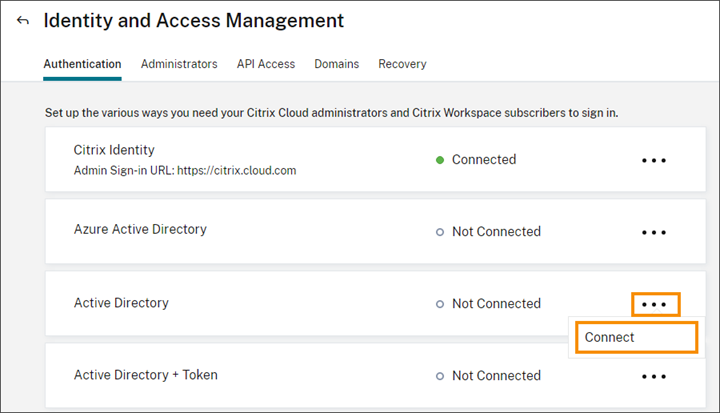Switch to the Domains tab
The image size is (720, 413).
336,64
